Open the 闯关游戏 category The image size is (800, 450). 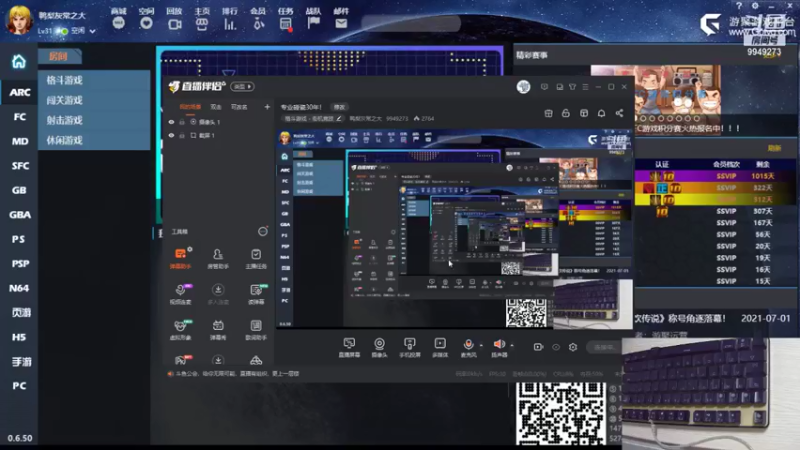(x=94, y=100)
